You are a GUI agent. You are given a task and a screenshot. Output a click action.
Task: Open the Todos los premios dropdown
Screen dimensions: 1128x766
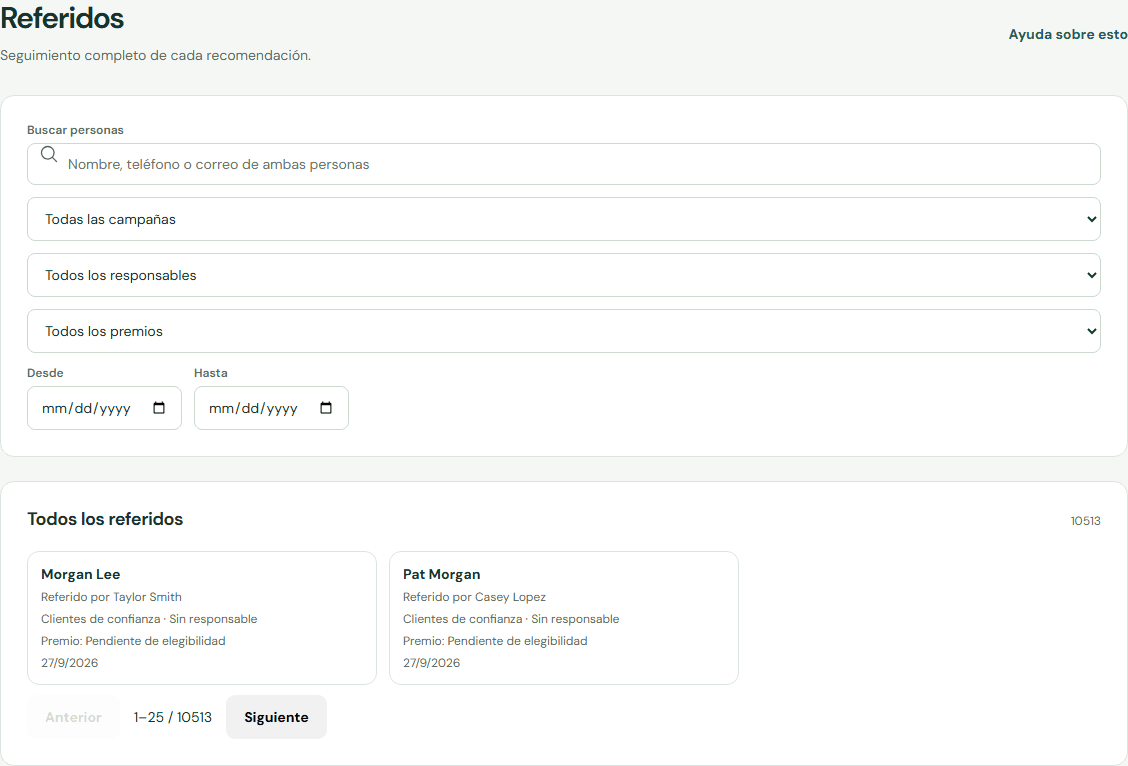point(564,331)
